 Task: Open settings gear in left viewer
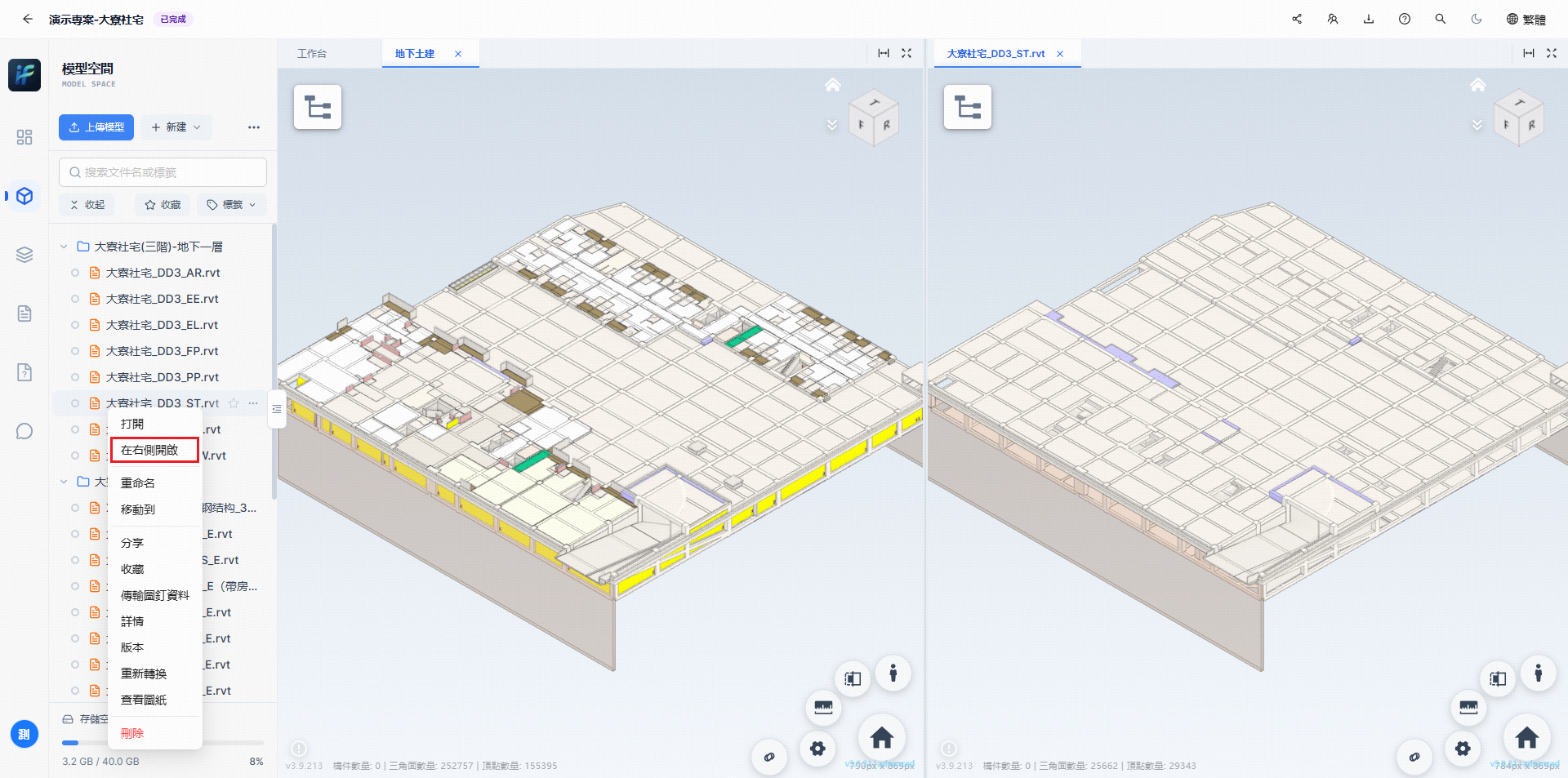click(x=817, y=749)
